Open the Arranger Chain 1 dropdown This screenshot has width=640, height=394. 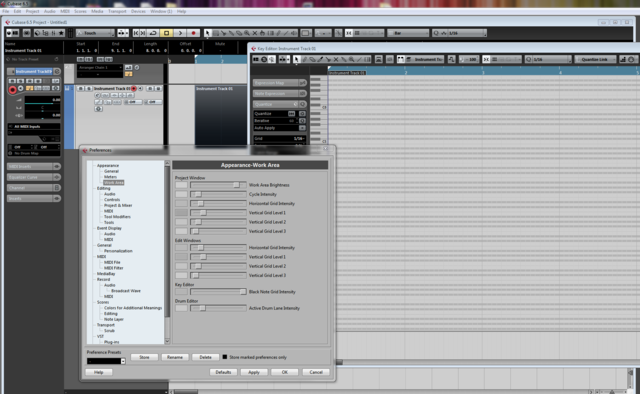click(100, 67)
